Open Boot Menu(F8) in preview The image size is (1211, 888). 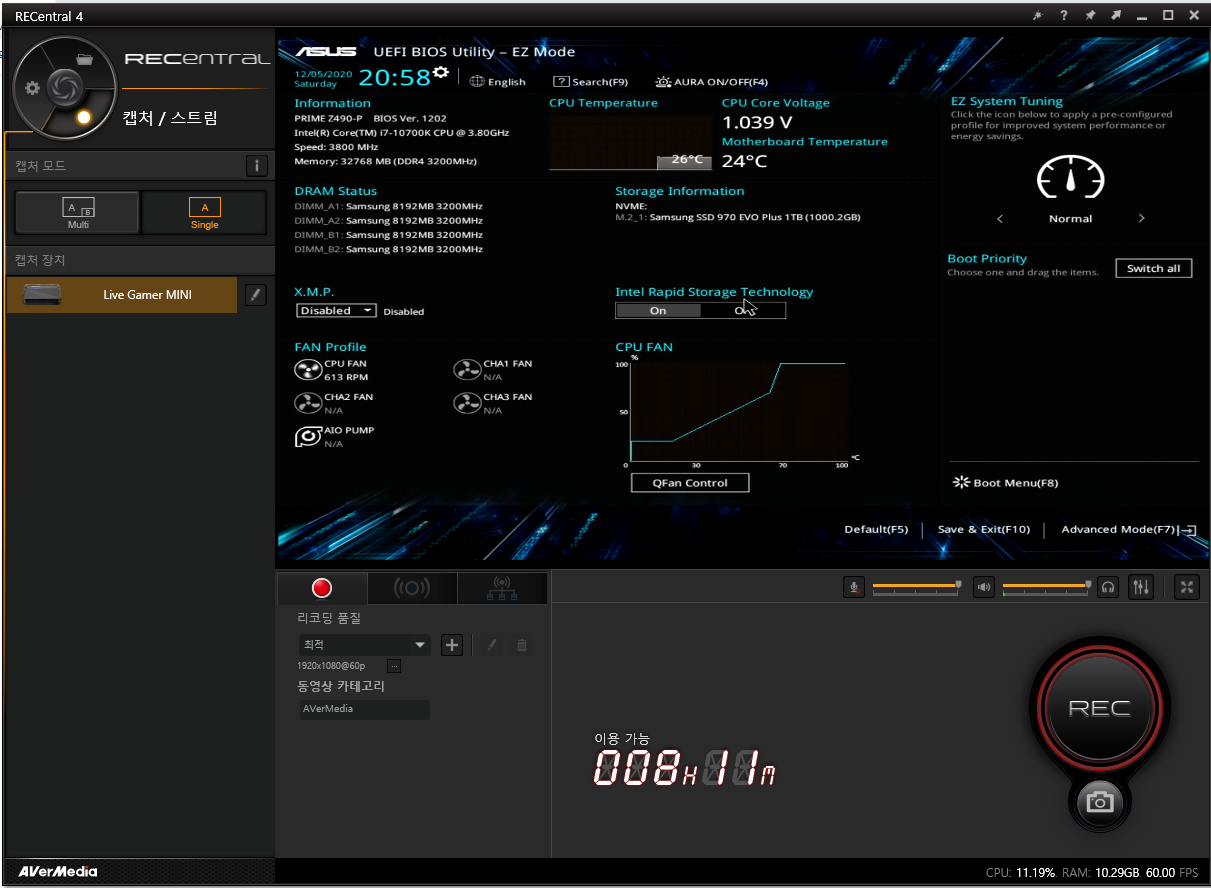1005,483
